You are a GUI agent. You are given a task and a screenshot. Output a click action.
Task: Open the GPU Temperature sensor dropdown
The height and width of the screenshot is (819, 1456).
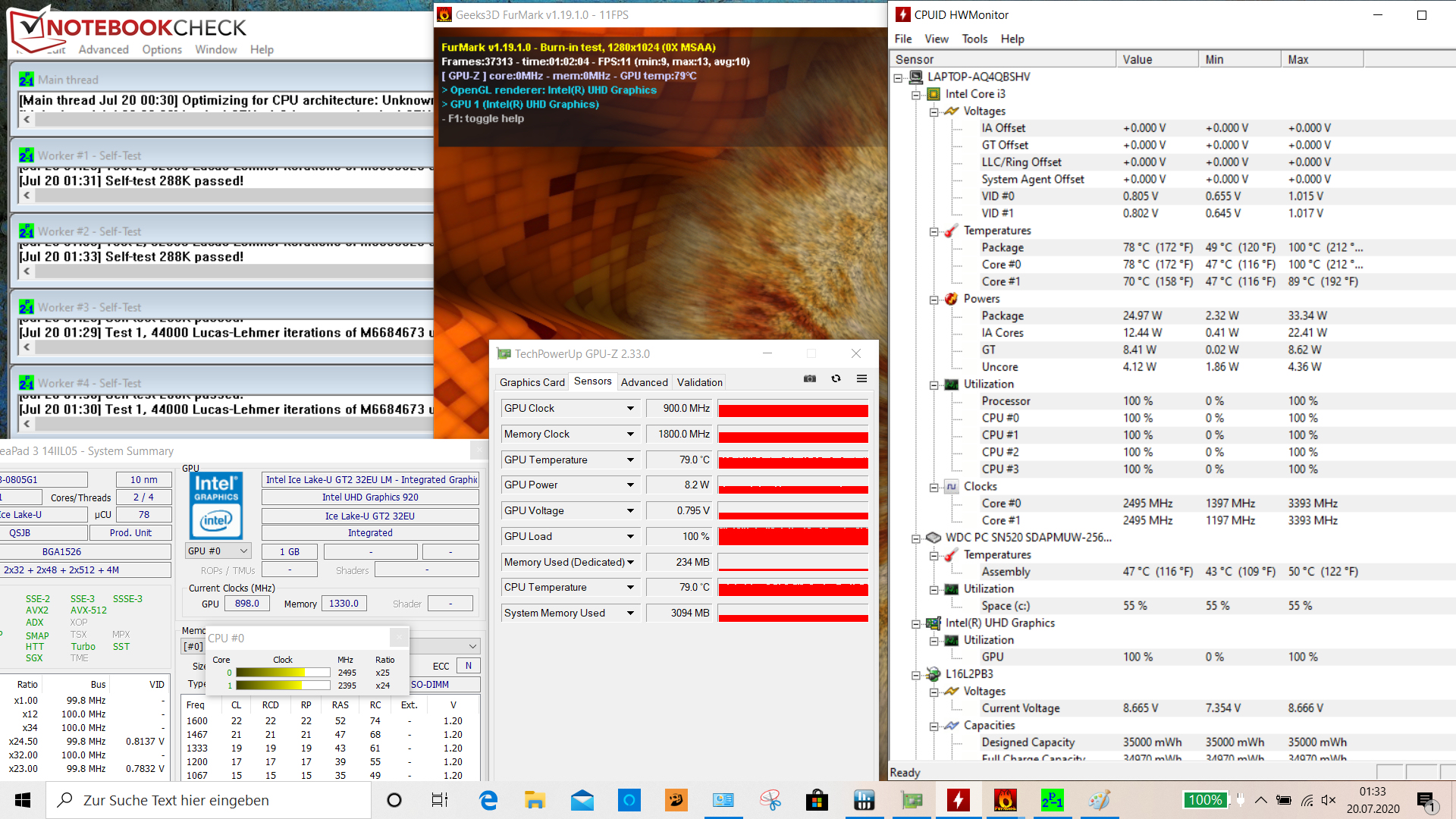tap(629, 460)
